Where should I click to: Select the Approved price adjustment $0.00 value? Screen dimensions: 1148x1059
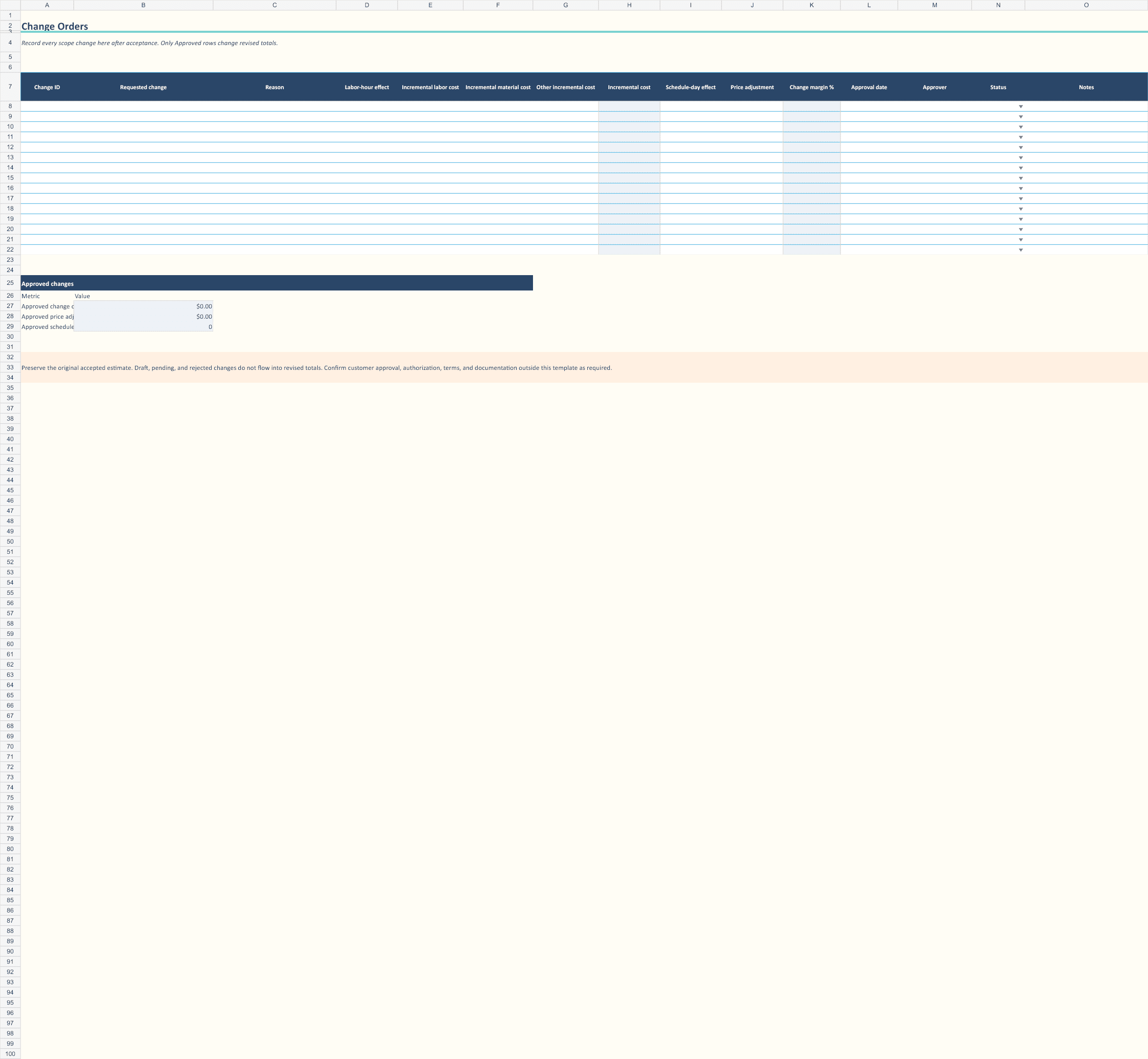[x=143, y=316]
